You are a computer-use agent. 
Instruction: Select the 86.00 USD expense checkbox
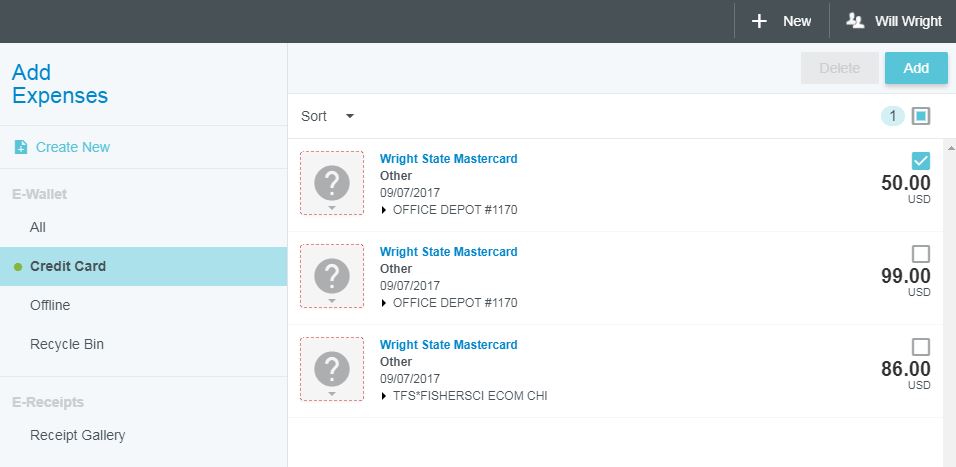tap(921, 346)
